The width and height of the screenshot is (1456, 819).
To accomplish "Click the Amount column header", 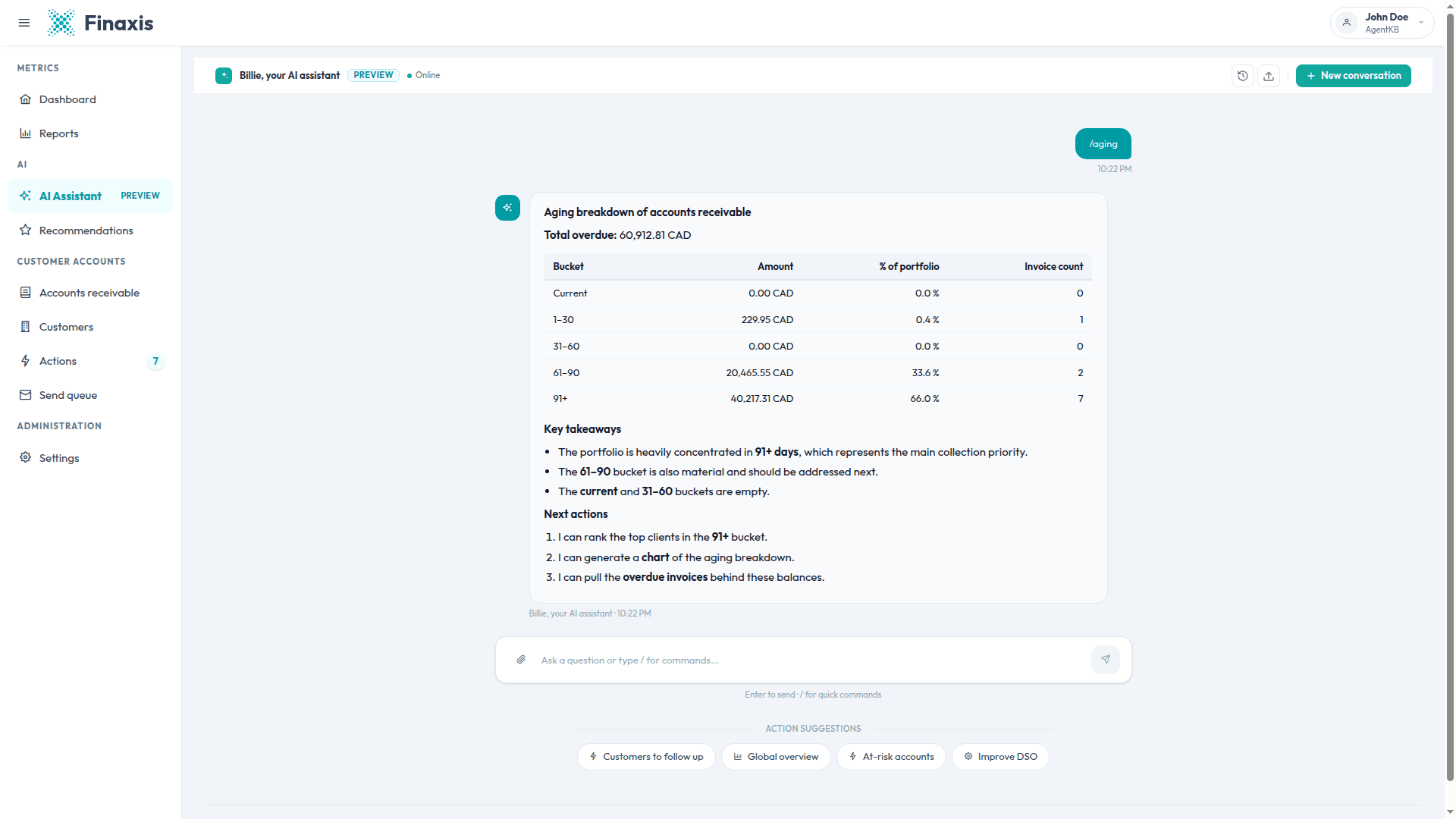I will tap(775, 267).
